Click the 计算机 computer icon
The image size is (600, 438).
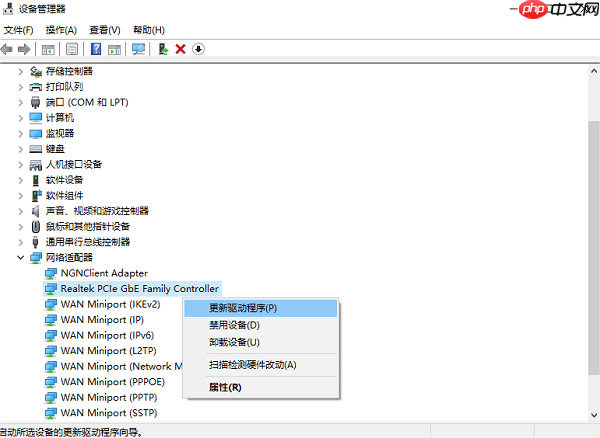tap(36, 118)
